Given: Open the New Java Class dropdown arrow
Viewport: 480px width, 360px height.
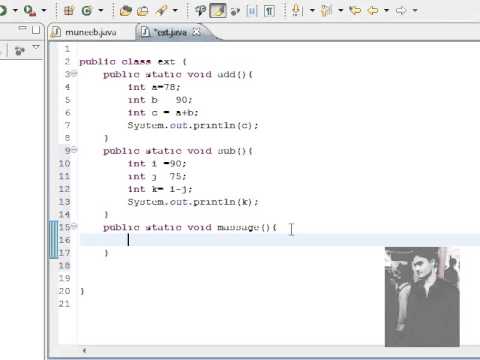Looking at the screenshot, I should (101, 11).
